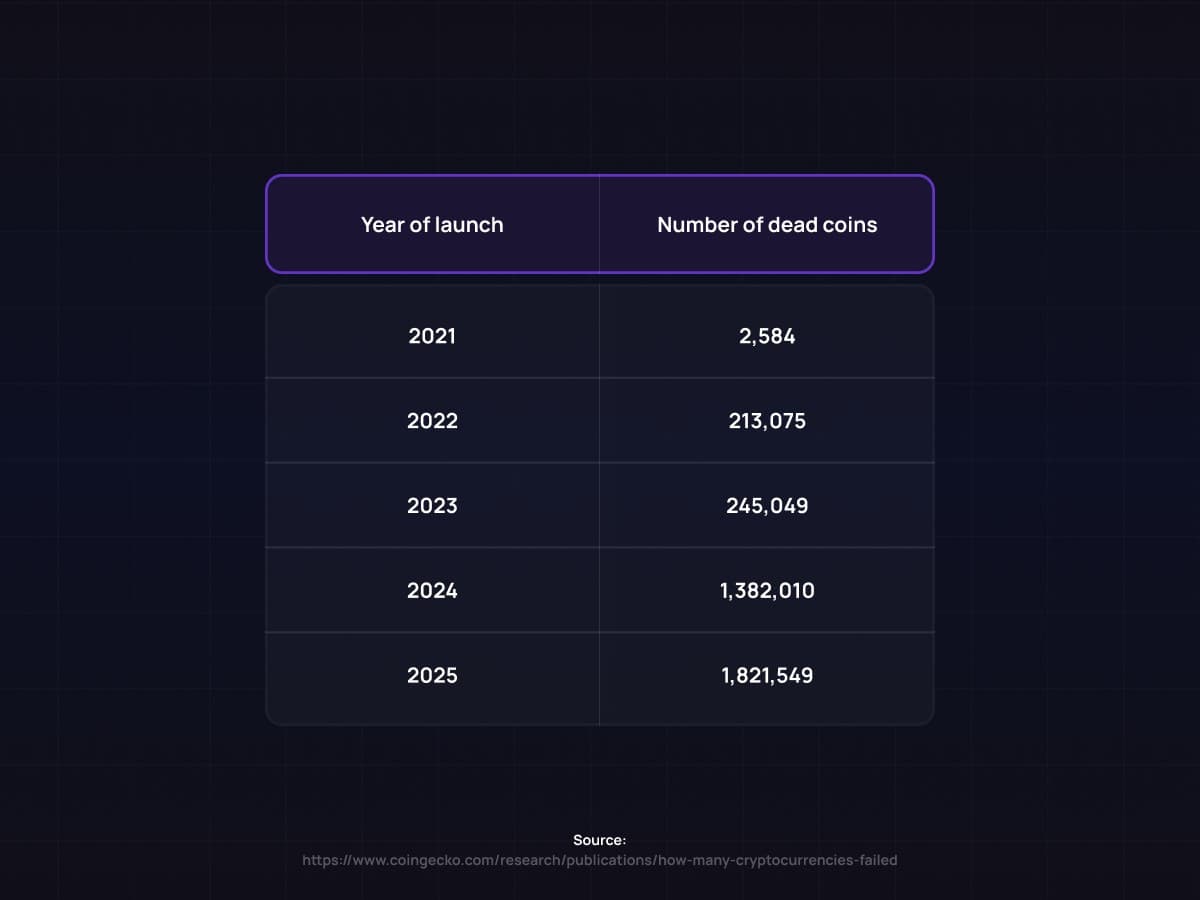Click the 2021 year cell

[x=432, y=336]
